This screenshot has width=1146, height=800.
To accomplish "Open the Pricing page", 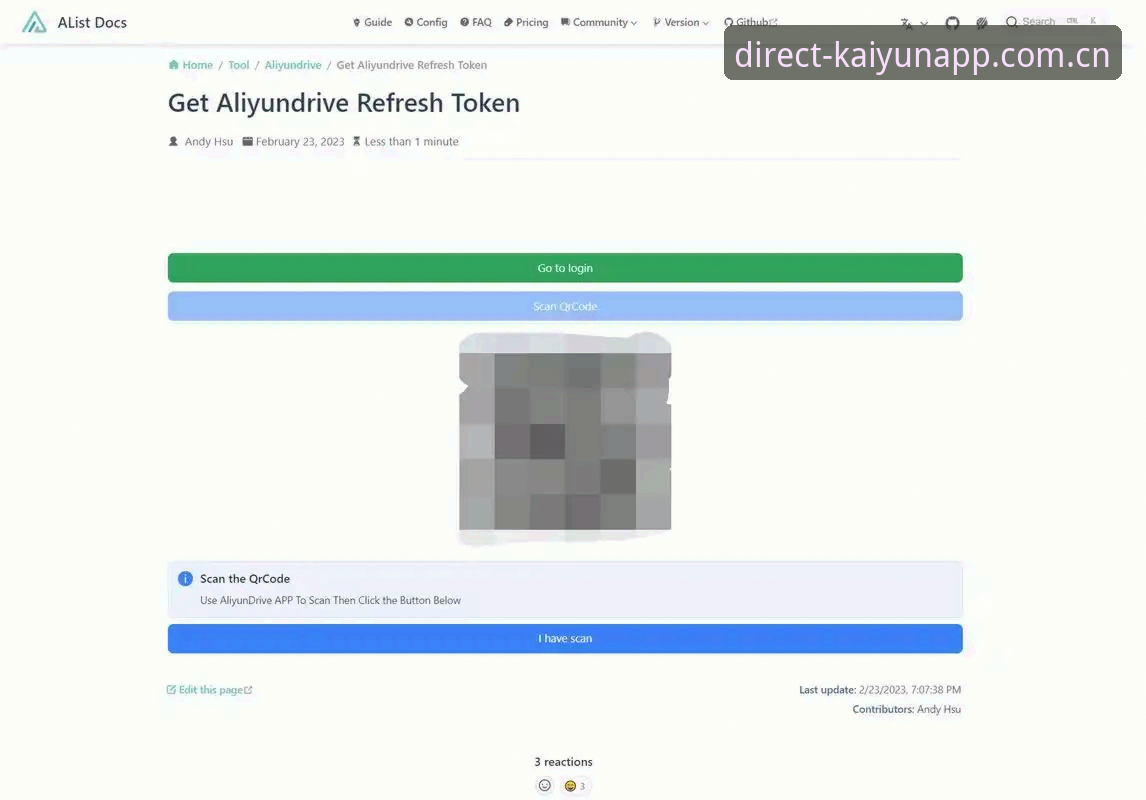I will 526,22.
